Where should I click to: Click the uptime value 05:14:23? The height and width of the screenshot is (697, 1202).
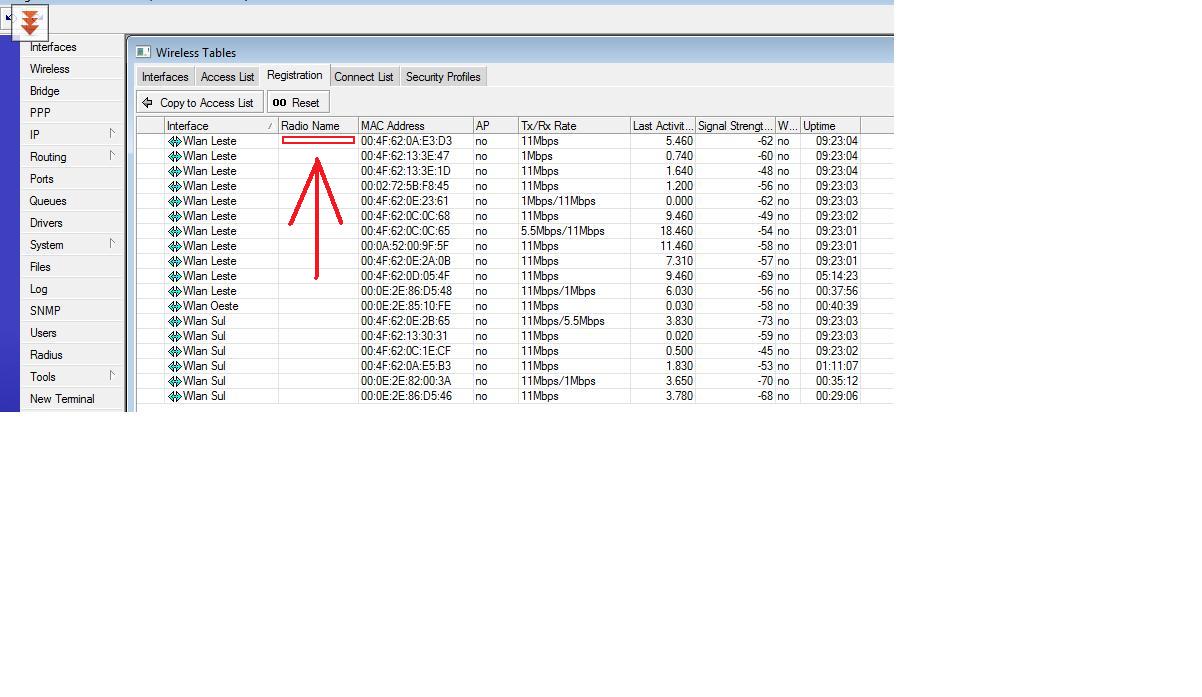pyautogui.click(x=836, y=276)
